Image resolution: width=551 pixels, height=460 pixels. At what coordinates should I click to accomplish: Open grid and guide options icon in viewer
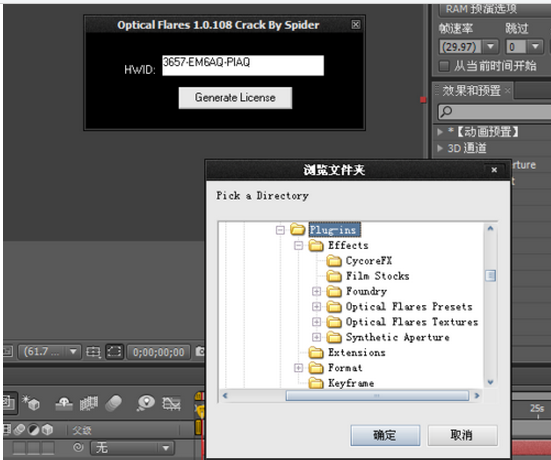[93, 351]
